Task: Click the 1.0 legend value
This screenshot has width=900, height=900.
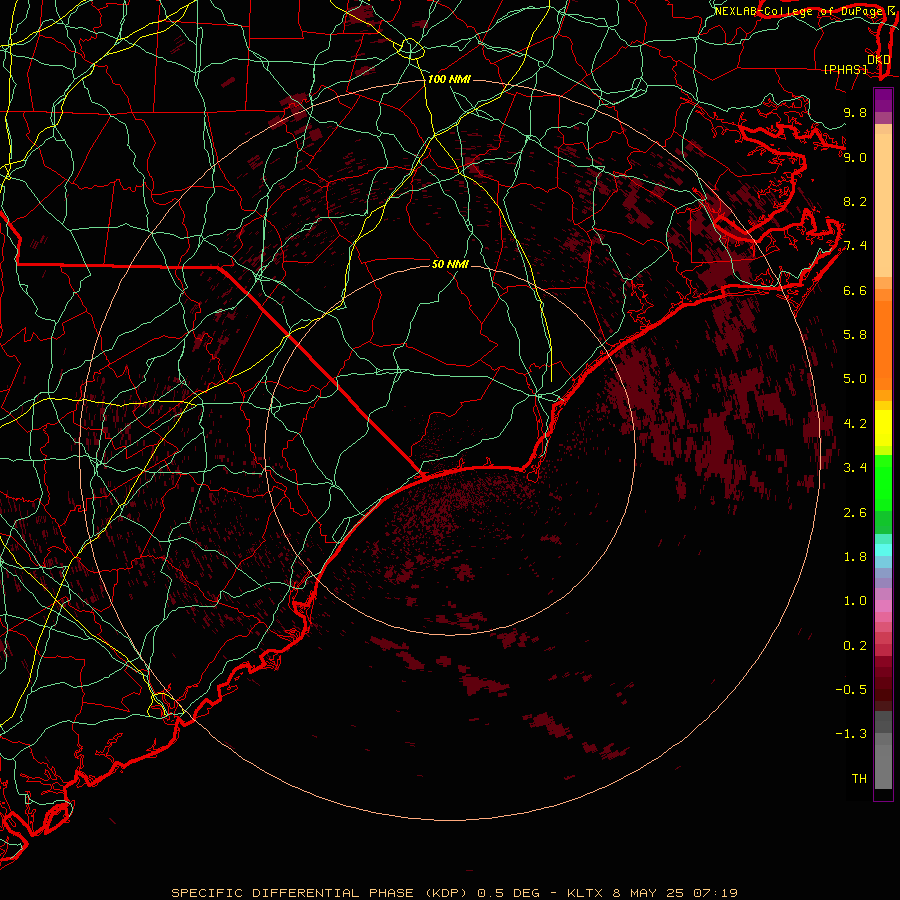Action: tap(855, 601)
